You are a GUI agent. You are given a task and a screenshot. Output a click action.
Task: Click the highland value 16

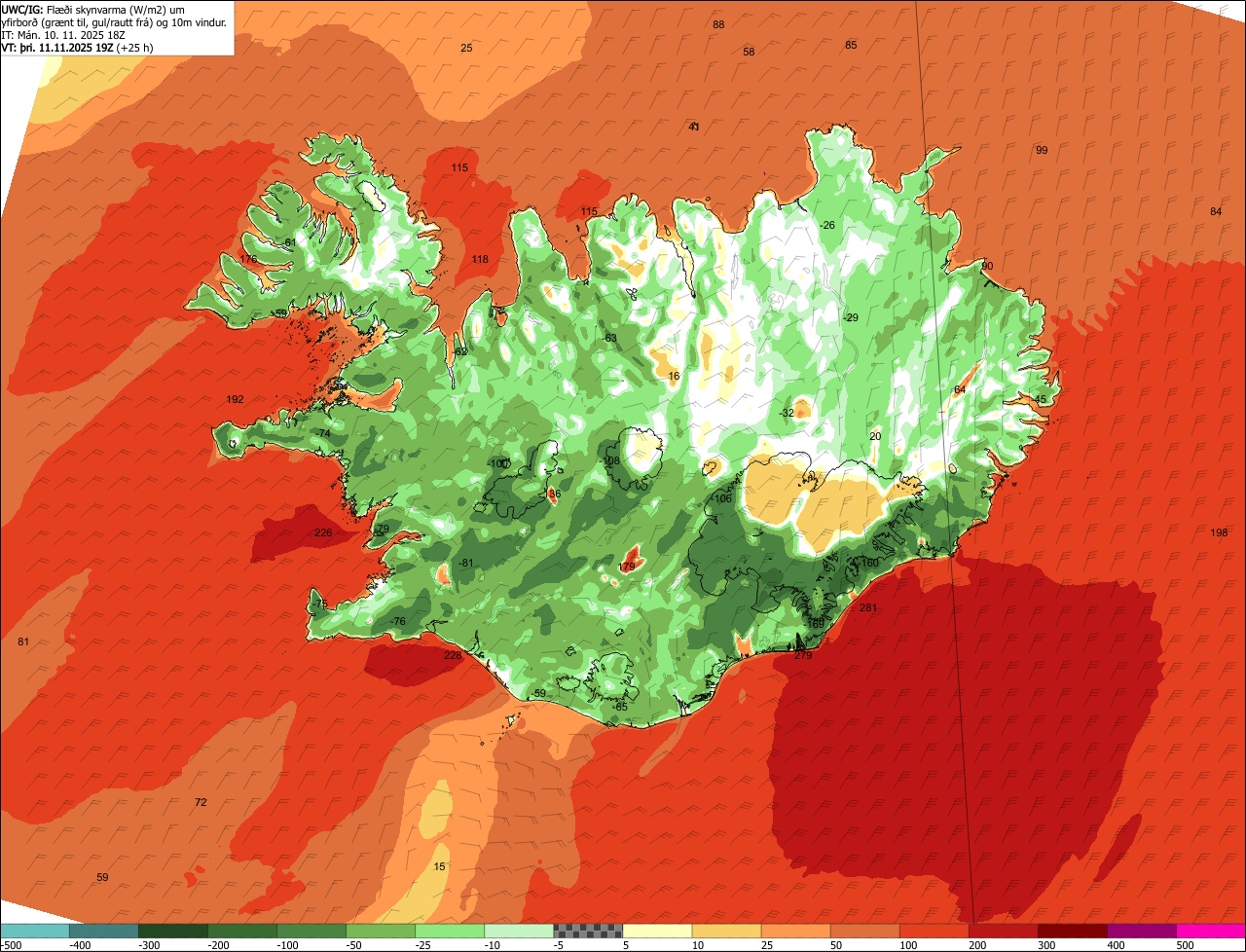click(x=674, y=376)
